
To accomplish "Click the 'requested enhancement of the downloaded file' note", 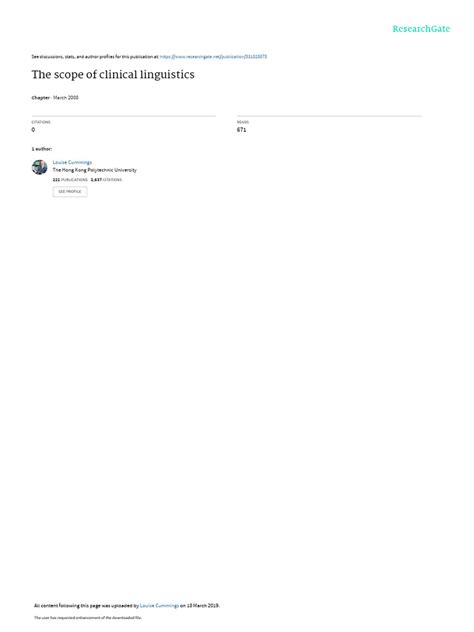I will point(88,617).
